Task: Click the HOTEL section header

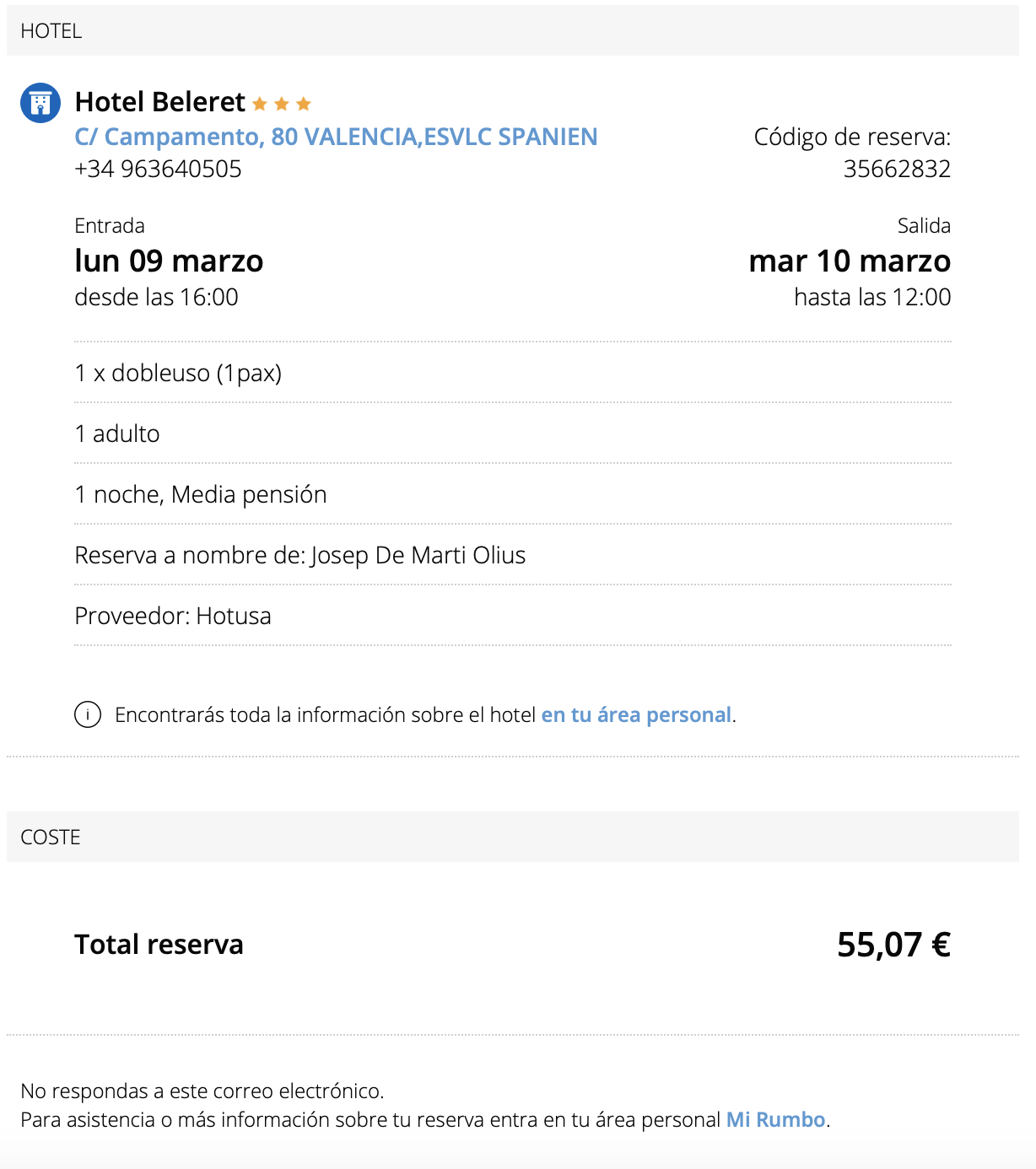Action: 513,30
